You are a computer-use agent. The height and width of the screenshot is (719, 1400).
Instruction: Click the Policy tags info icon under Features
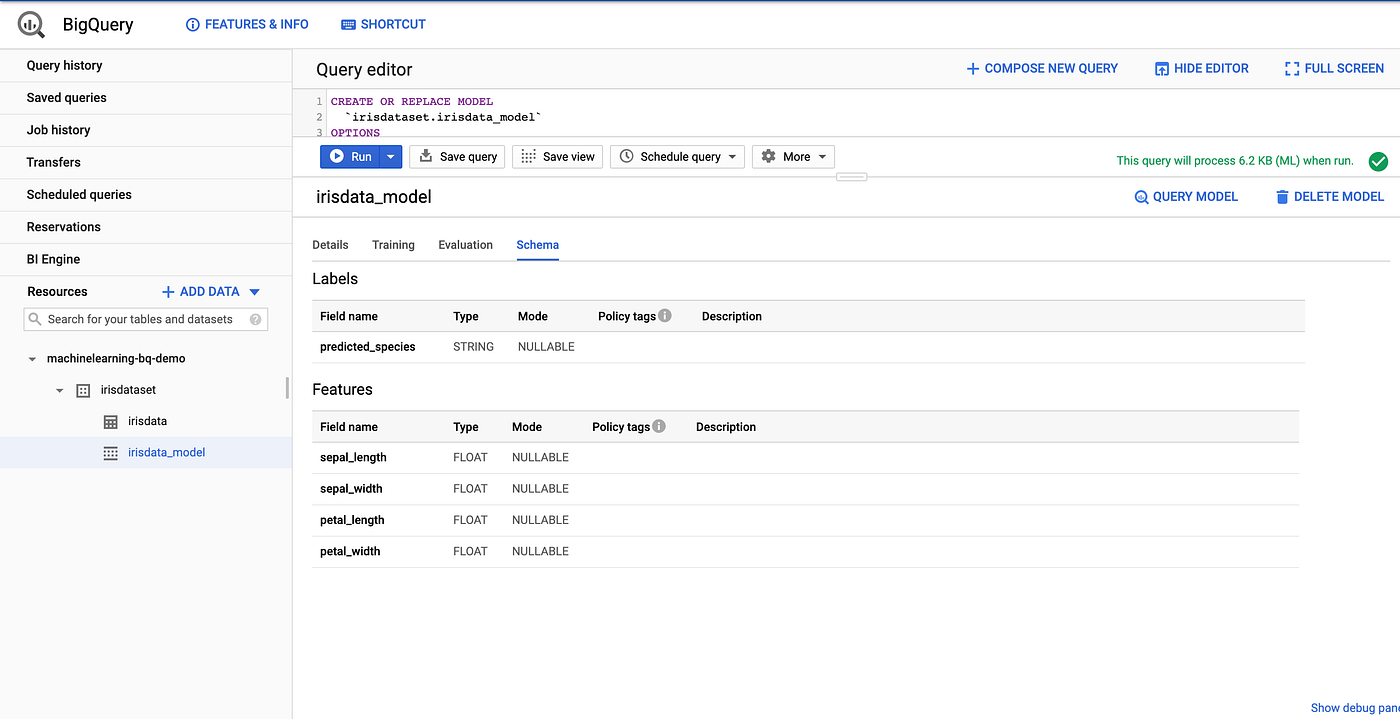[x=660, y=425]
